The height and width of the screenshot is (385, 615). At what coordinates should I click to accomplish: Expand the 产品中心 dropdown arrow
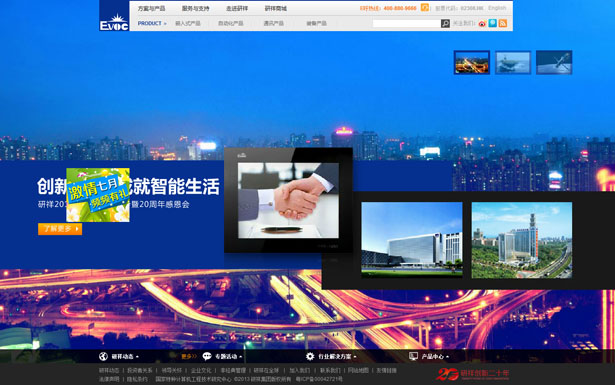pyautogui.click(x=447, y=357)
